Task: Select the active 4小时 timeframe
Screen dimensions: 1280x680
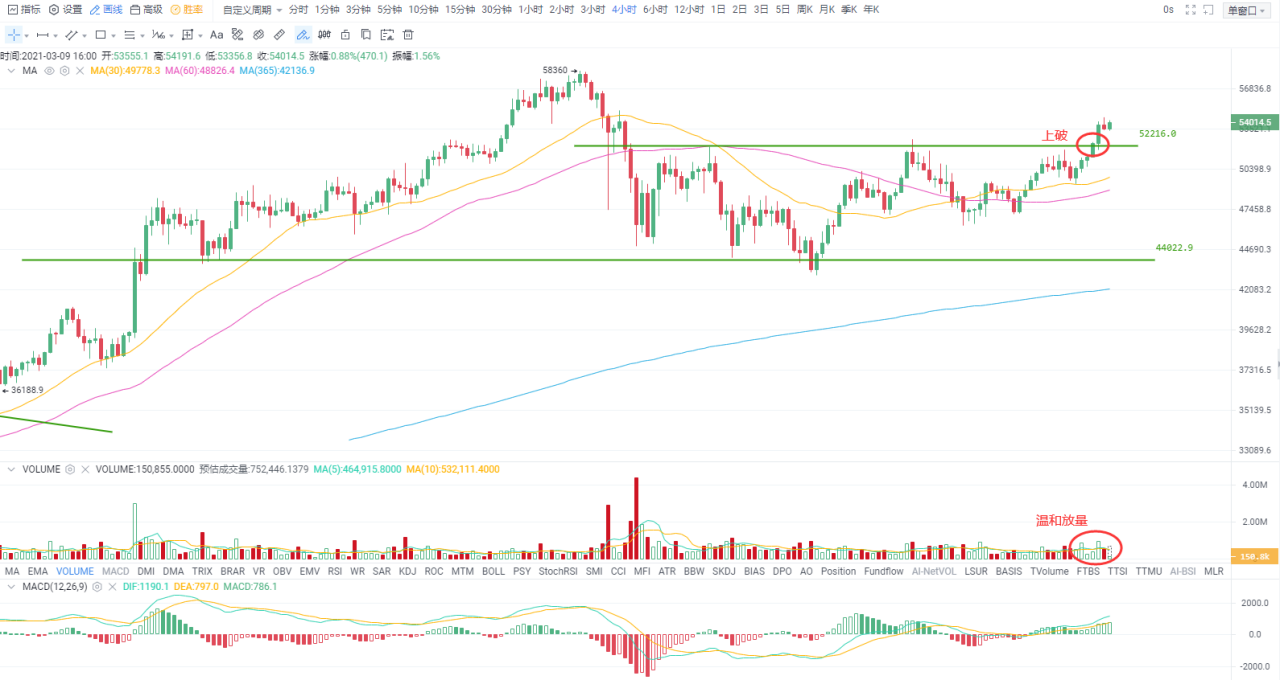Action: [x=624, y=9]
